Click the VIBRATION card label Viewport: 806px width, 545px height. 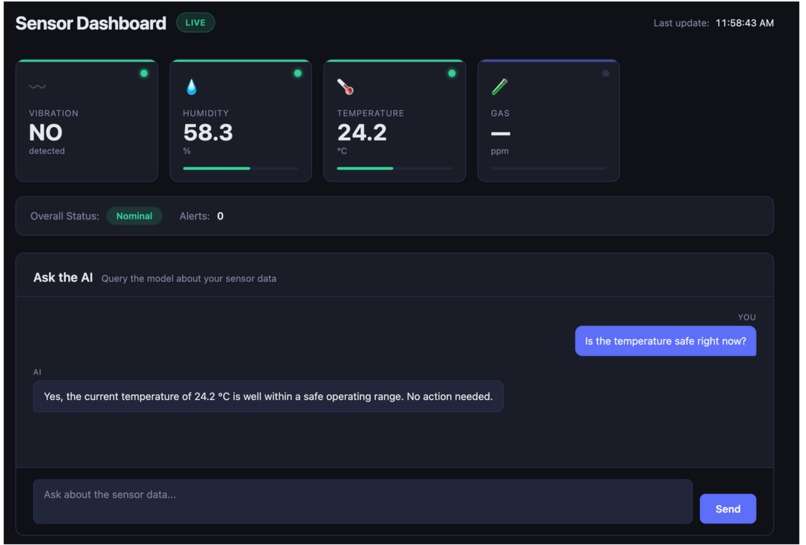(x=53, y=113)
